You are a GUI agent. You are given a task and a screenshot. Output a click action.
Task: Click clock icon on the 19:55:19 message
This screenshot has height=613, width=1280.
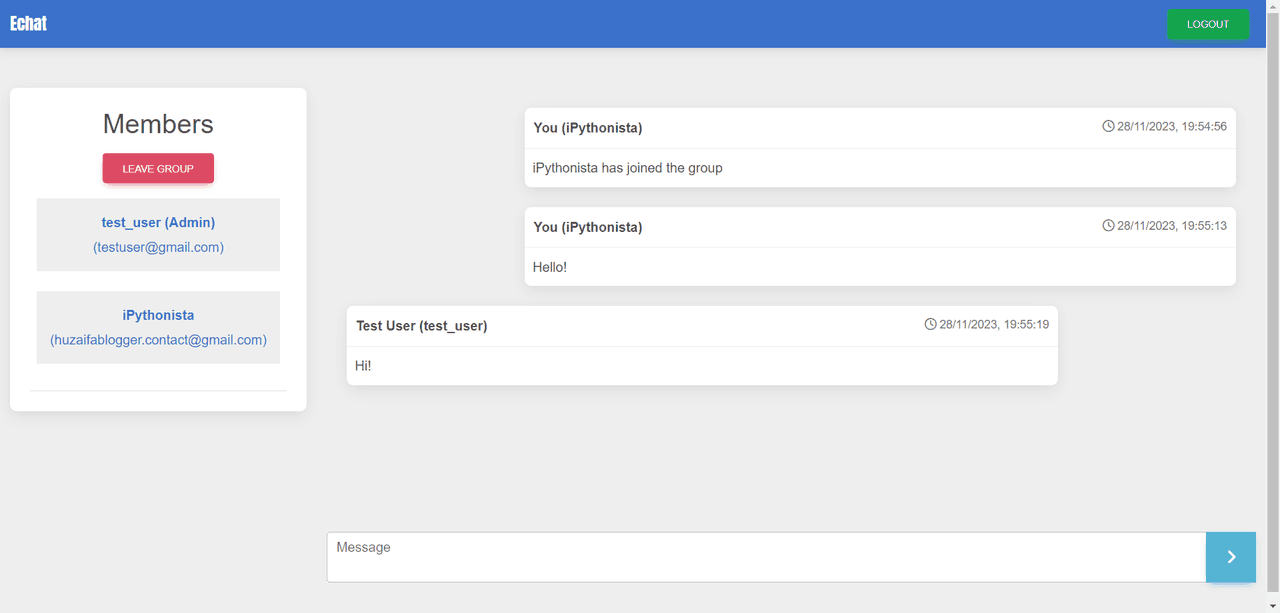point(930,324)
